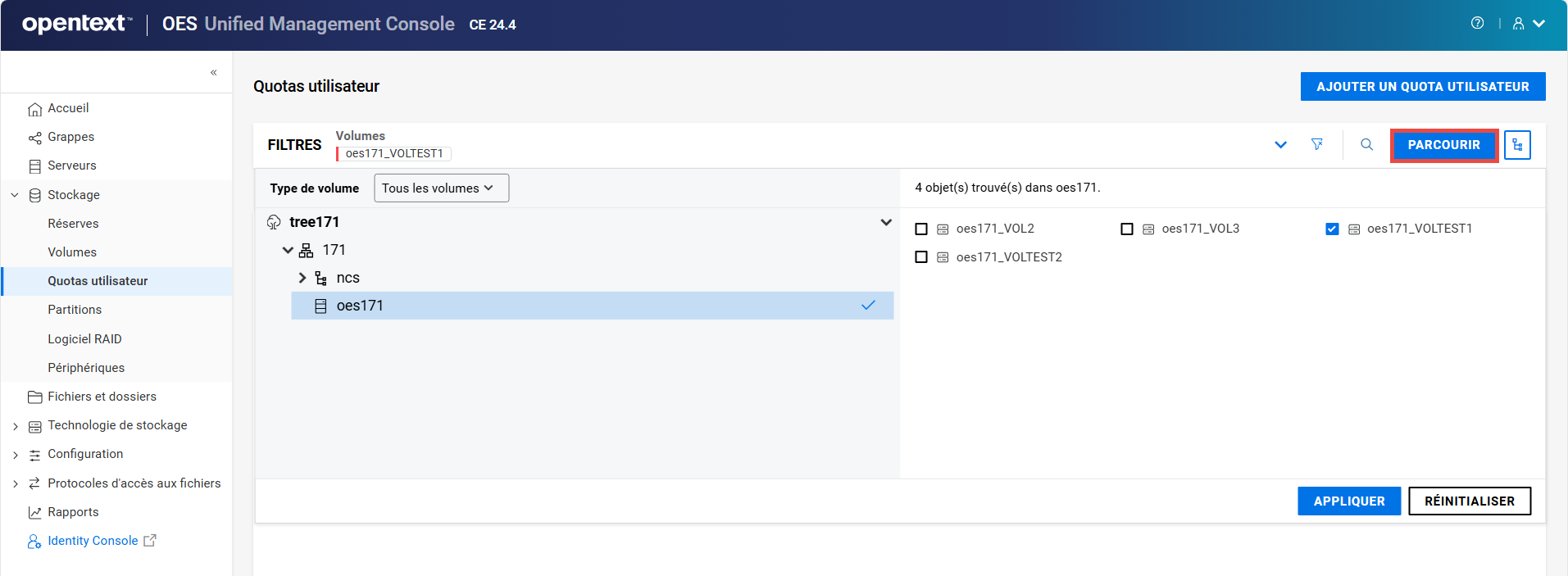Image resolution: width=1568 pixels, height=576 pixels.
Task: Open the Tous les volumes dropdown
Action: coord(441,188)
